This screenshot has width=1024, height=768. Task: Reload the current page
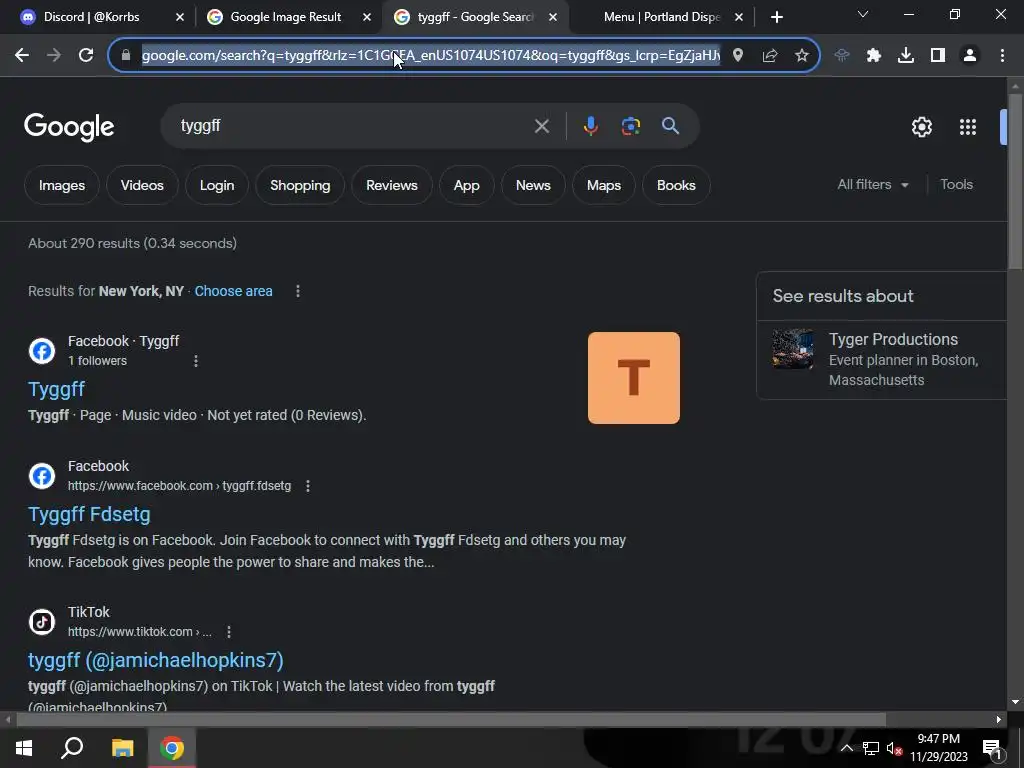(86, 56)
